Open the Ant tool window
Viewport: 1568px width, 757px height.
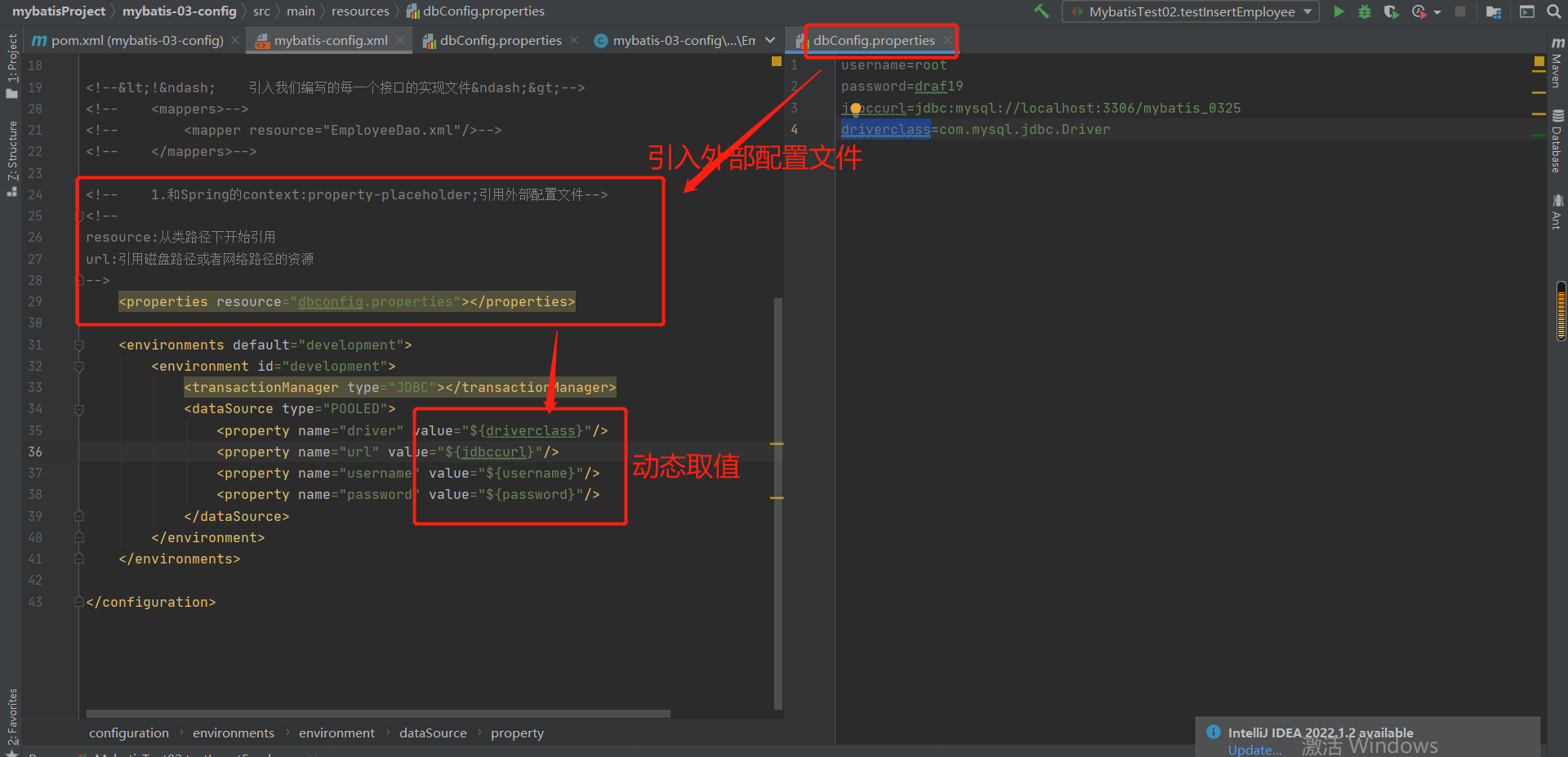(1557, 212)
